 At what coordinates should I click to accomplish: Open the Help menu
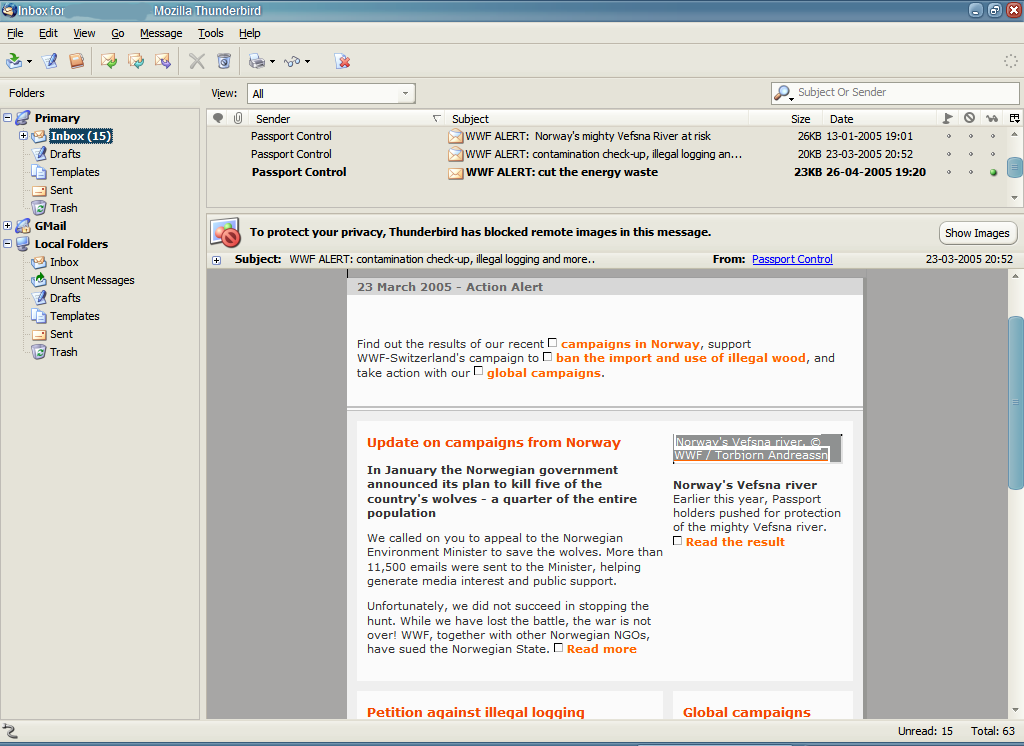coord(249,33)
